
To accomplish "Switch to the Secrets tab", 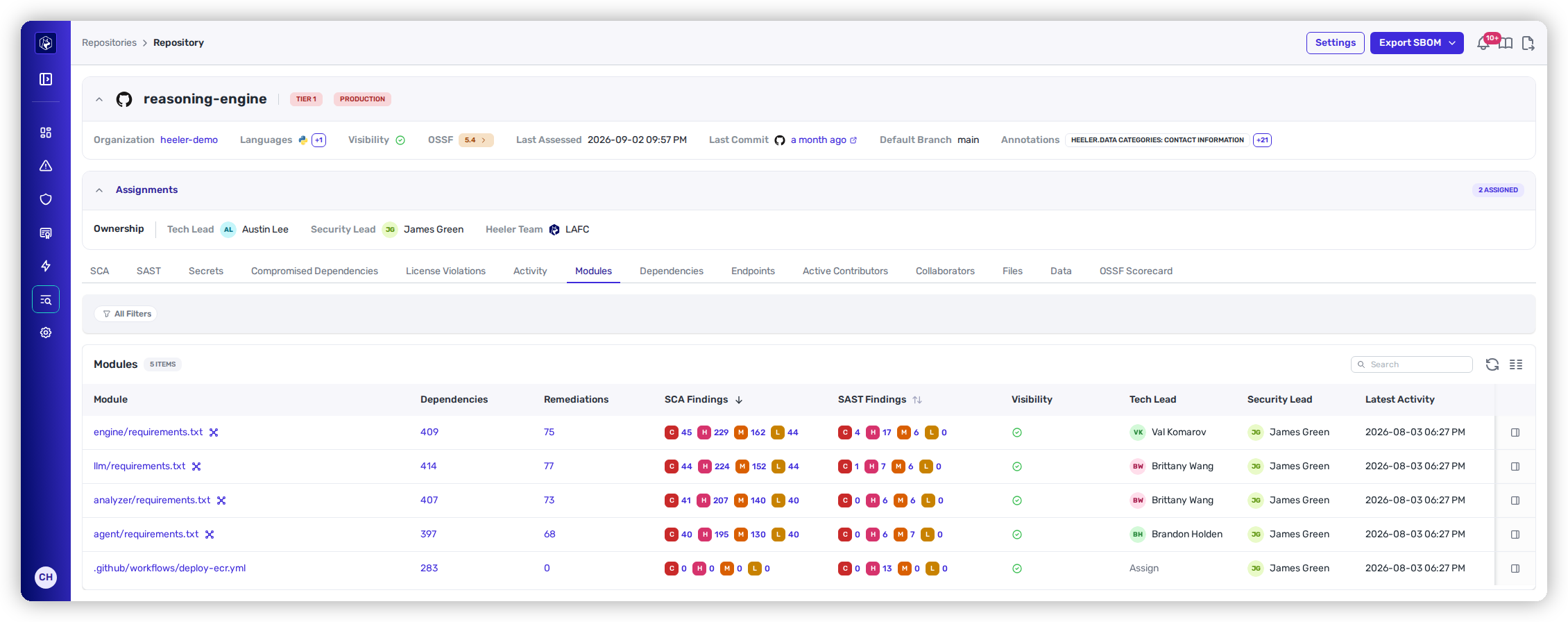I will [206, 271].
